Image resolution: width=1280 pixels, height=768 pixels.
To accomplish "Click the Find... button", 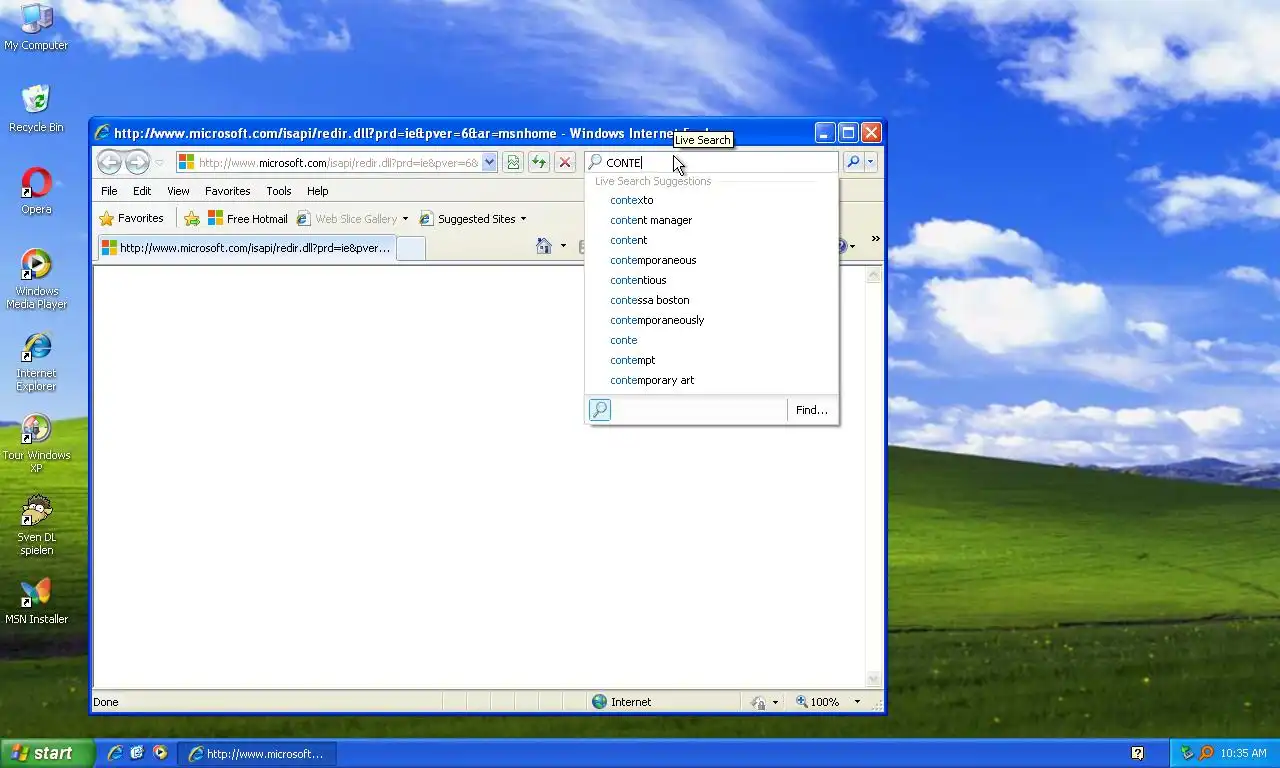I will (812, 410).
